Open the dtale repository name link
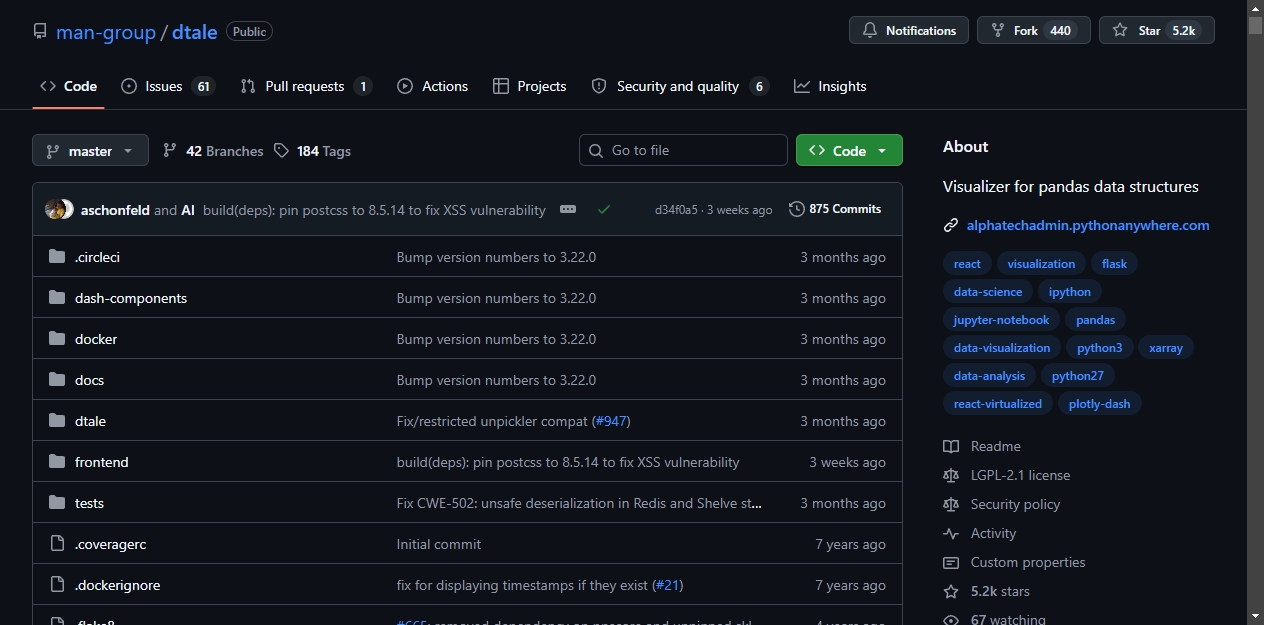 (x=195, y=32)
